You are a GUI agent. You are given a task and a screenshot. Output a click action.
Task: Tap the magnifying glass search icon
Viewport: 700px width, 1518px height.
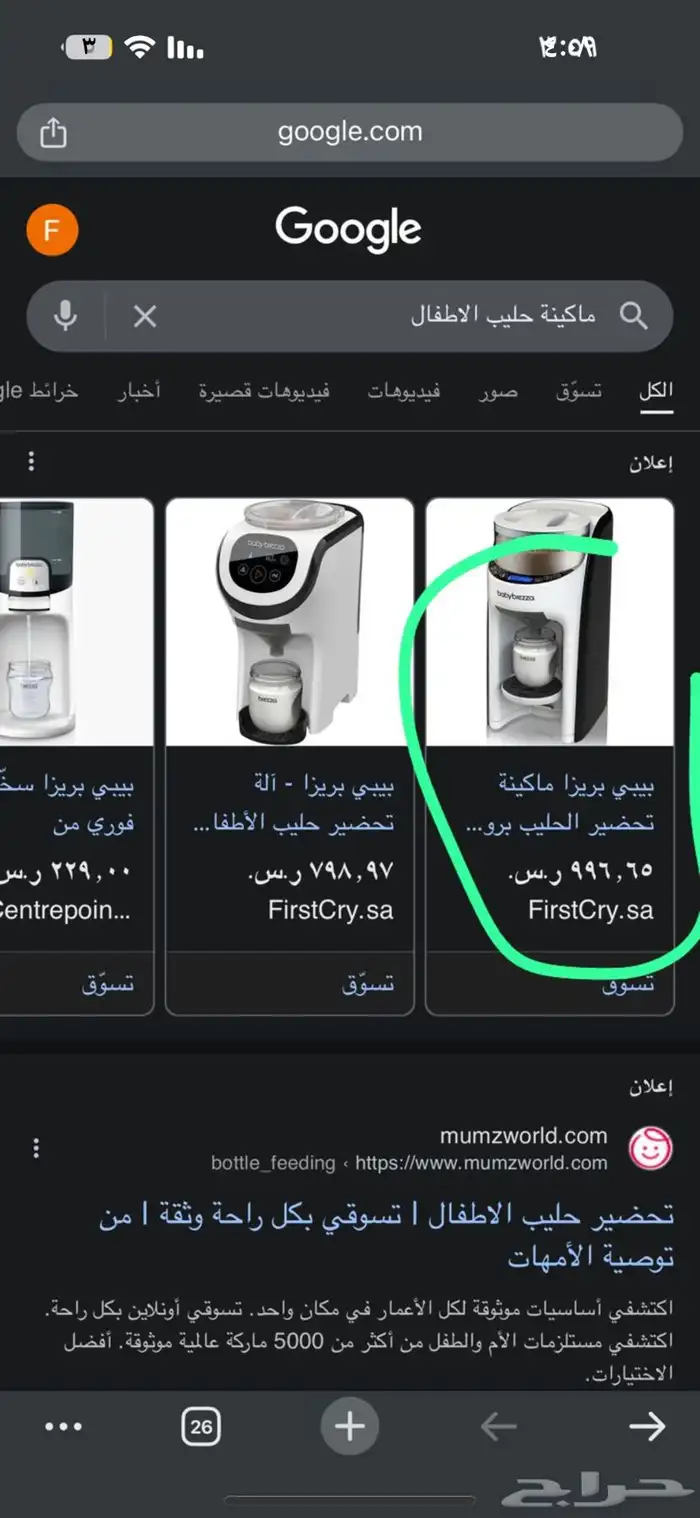(x=634, y=316)
